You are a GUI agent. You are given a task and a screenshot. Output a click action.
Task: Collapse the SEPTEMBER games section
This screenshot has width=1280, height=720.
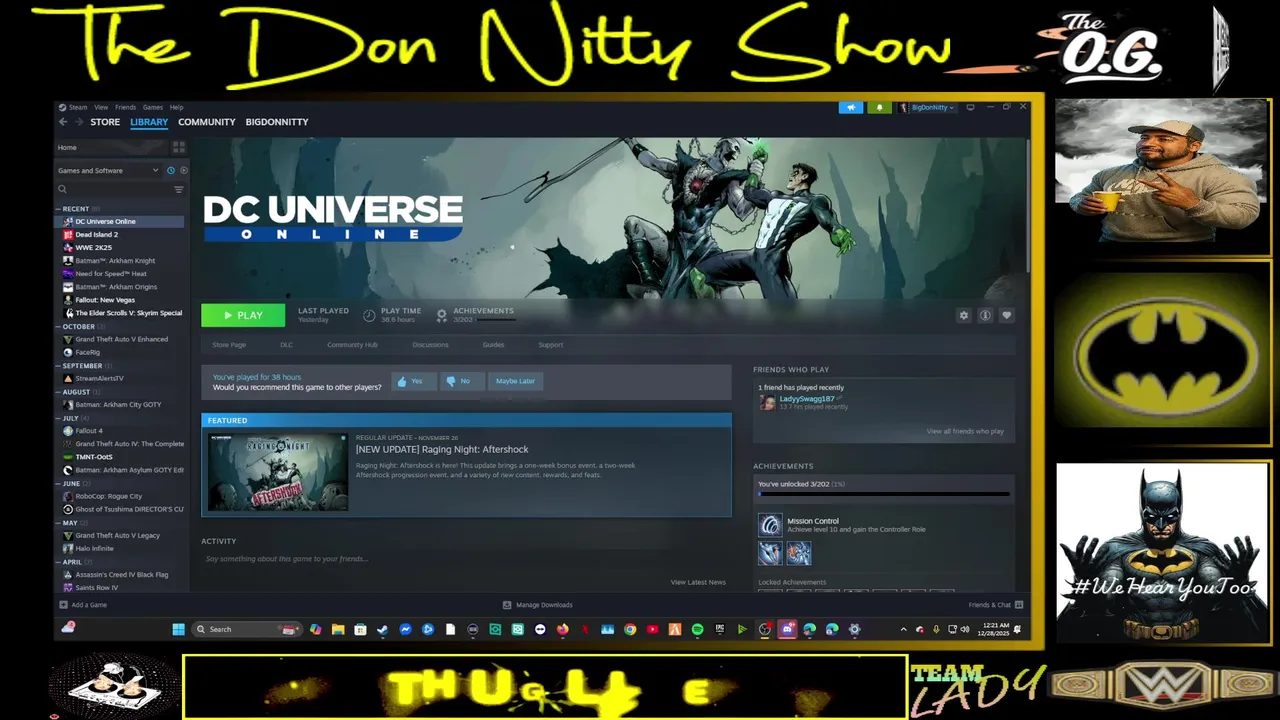[58, 366]
